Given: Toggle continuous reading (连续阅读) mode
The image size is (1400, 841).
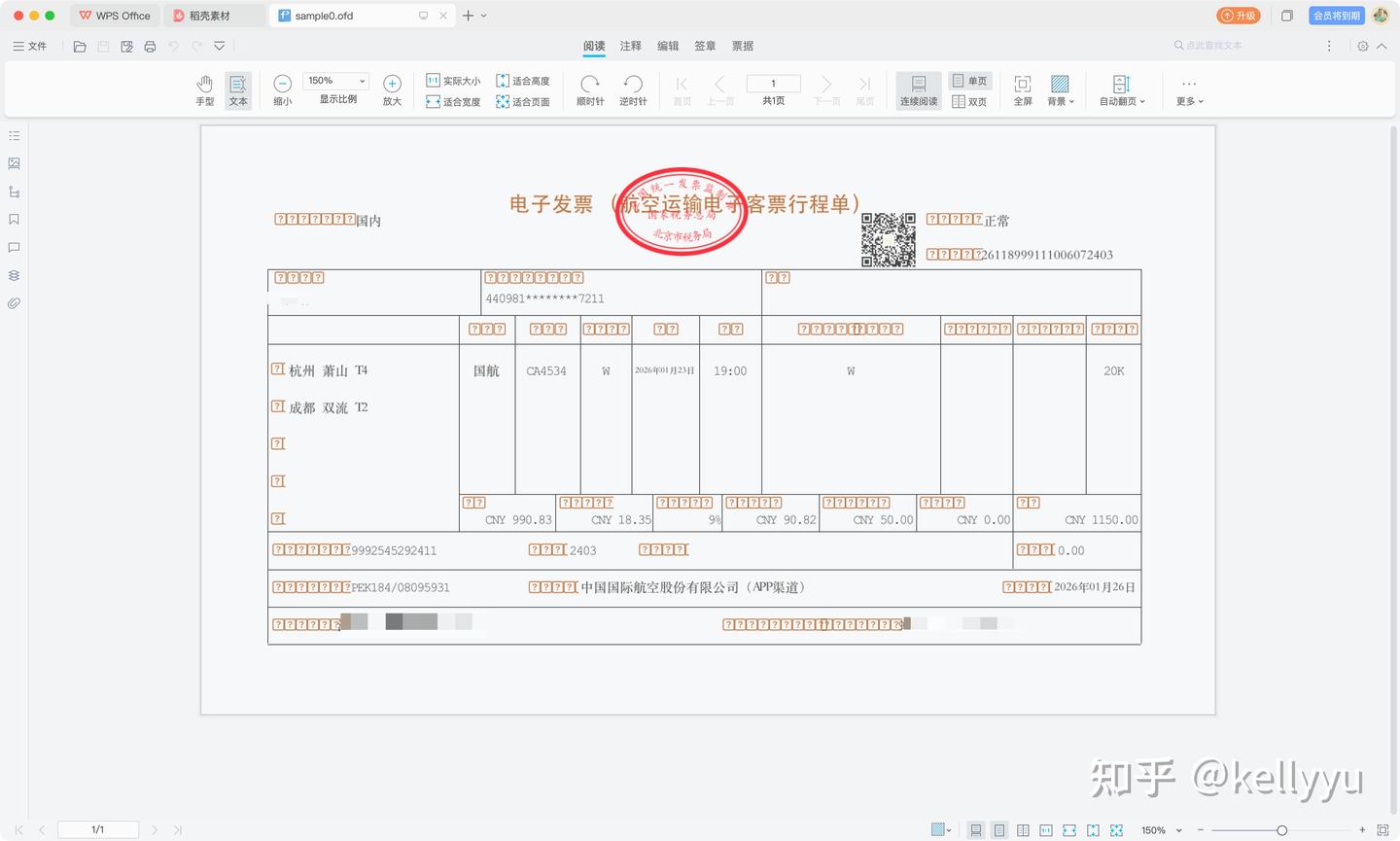Looking at the screenshot, I should (919, 90).
